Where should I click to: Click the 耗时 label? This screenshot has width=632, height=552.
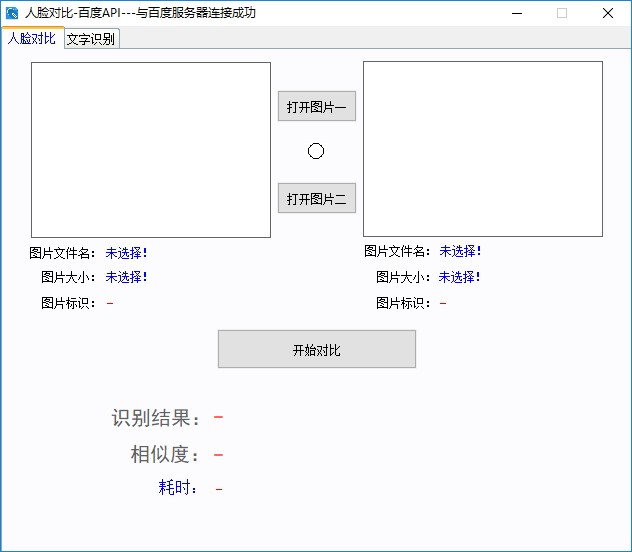178,487
